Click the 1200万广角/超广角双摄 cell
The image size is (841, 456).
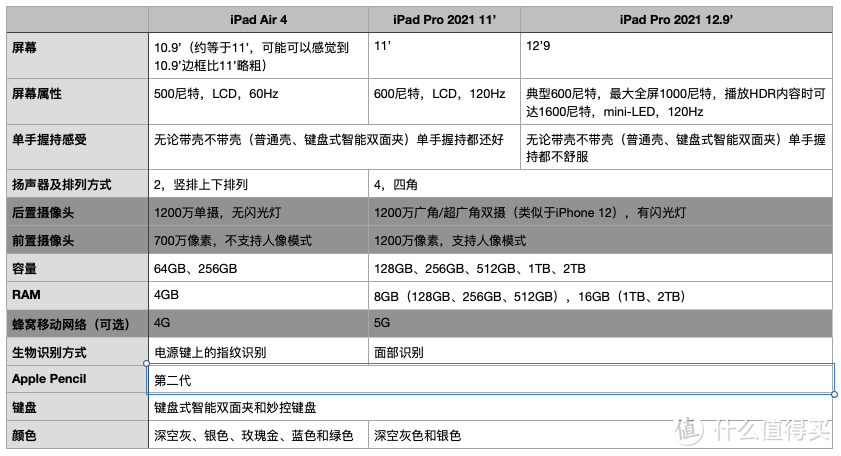[601, 212]
